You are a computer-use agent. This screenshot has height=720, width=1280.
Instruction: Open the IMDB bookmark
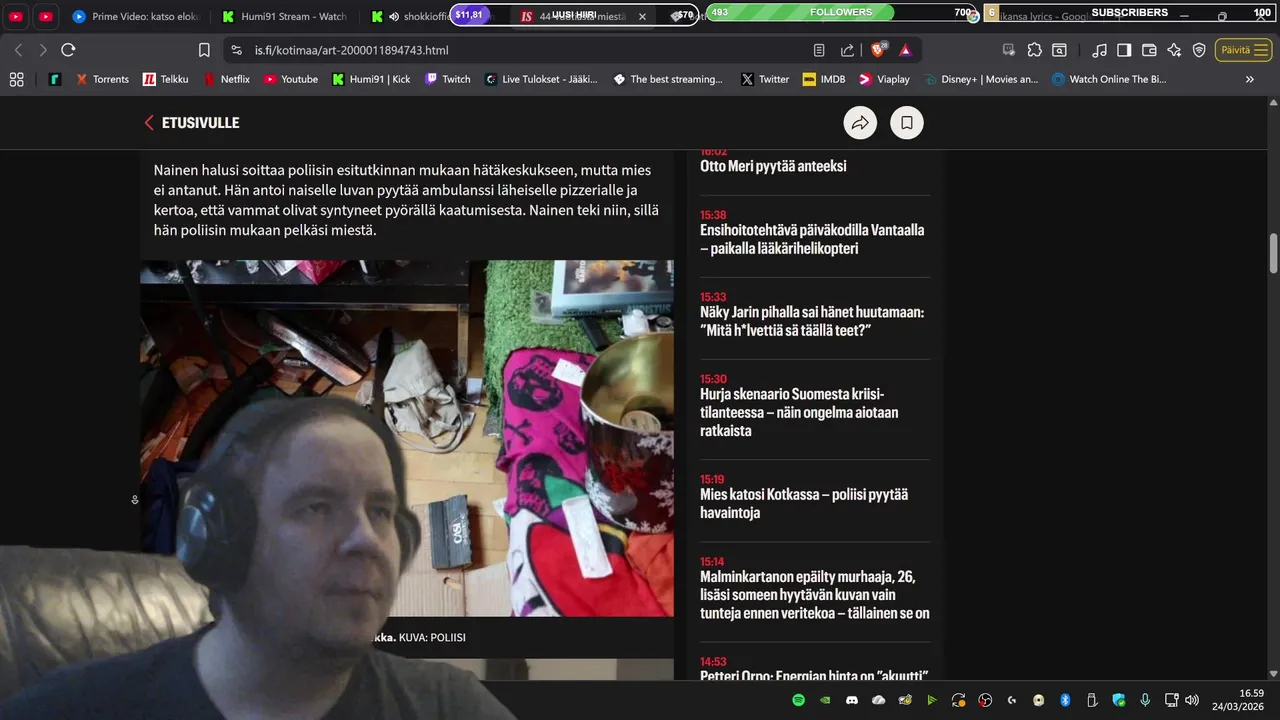tap(824, 79)
